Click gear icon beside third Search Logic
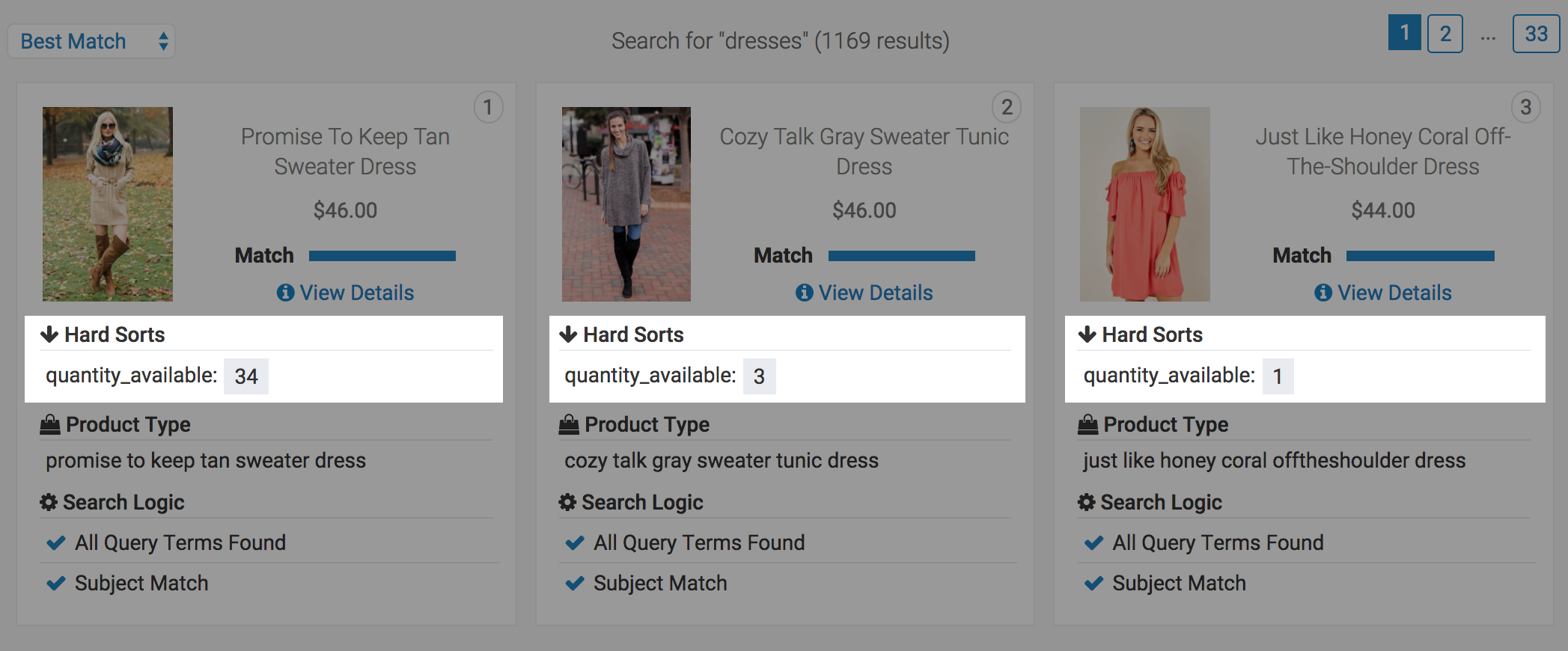The image size is (1568, 651). tap(1086, 502)
